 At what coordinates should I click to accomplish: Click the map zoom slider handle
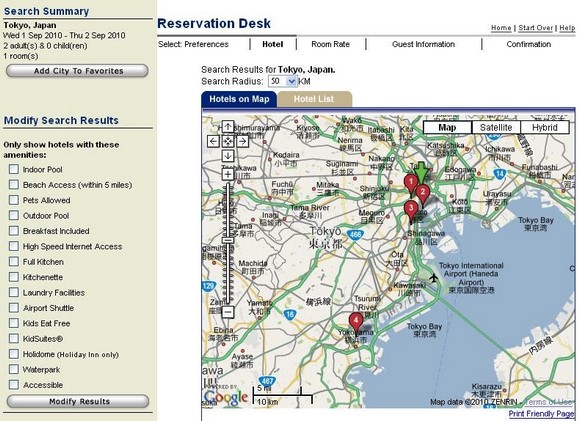(x=228, y=240)
